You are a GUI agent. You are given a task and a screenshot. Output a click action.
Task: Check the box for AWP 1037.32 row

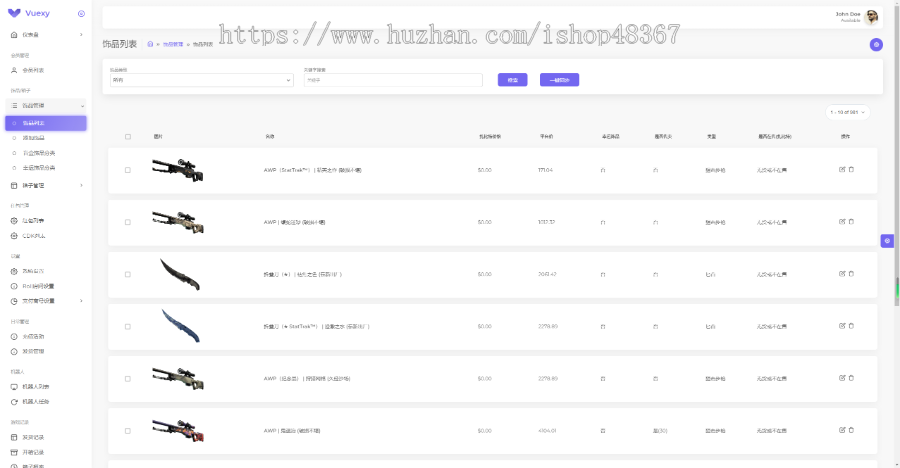[x=127, y=222]
